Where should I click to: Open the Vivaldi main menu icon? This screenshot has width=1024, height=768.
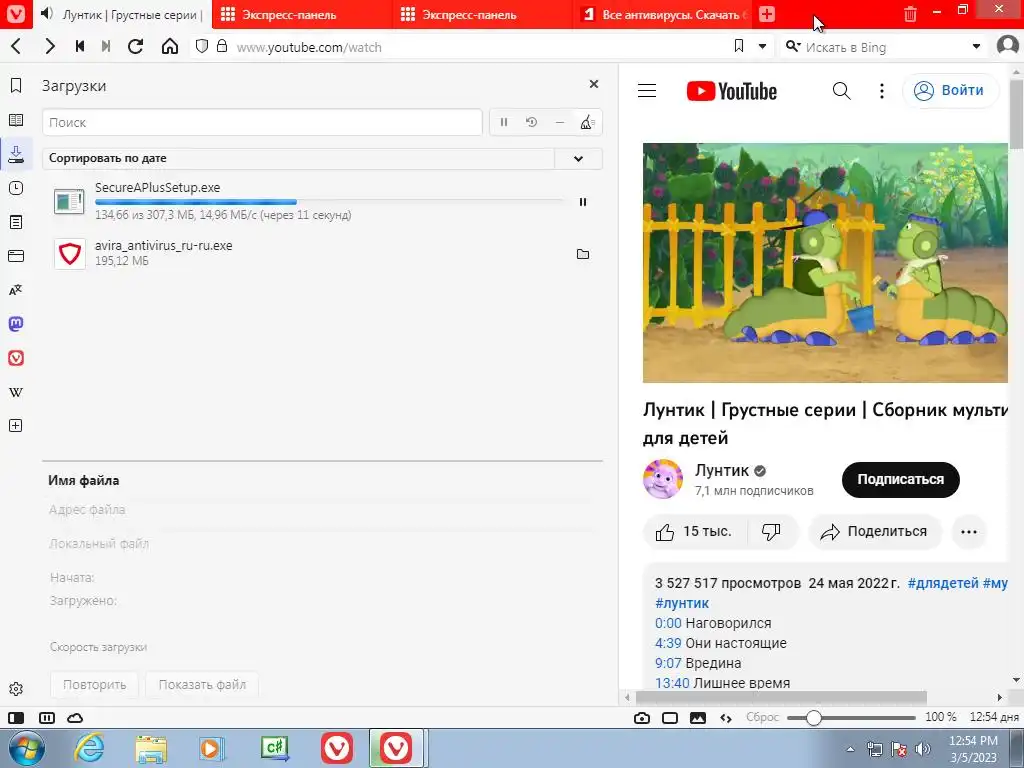coord(15,14)
